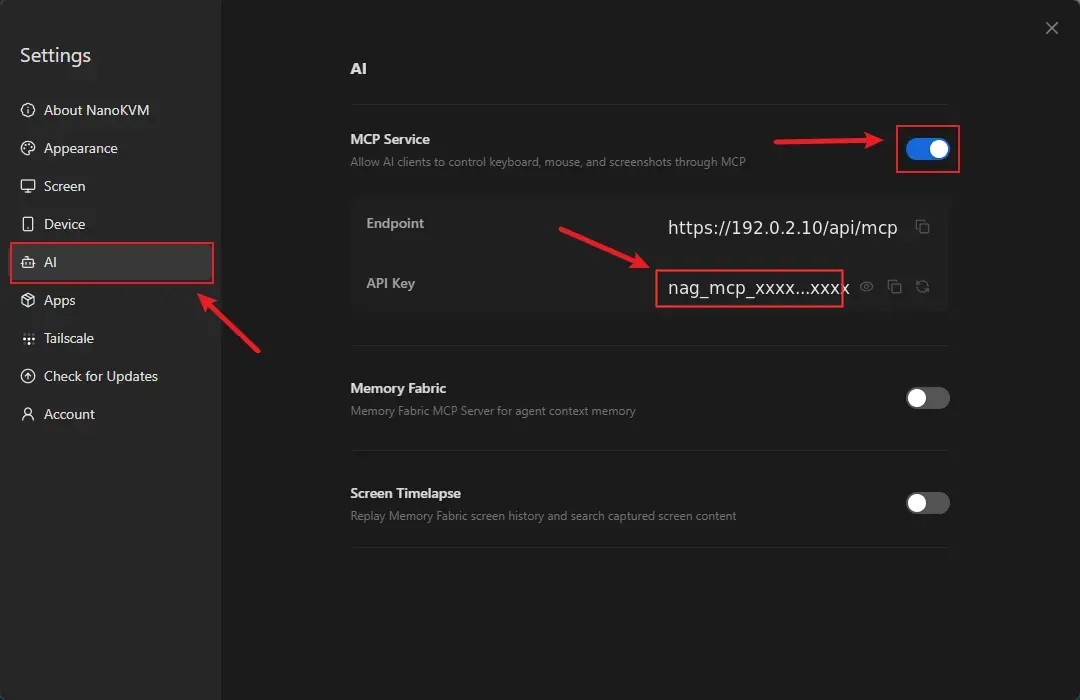Open the Appearance settings page

(112, 148)
